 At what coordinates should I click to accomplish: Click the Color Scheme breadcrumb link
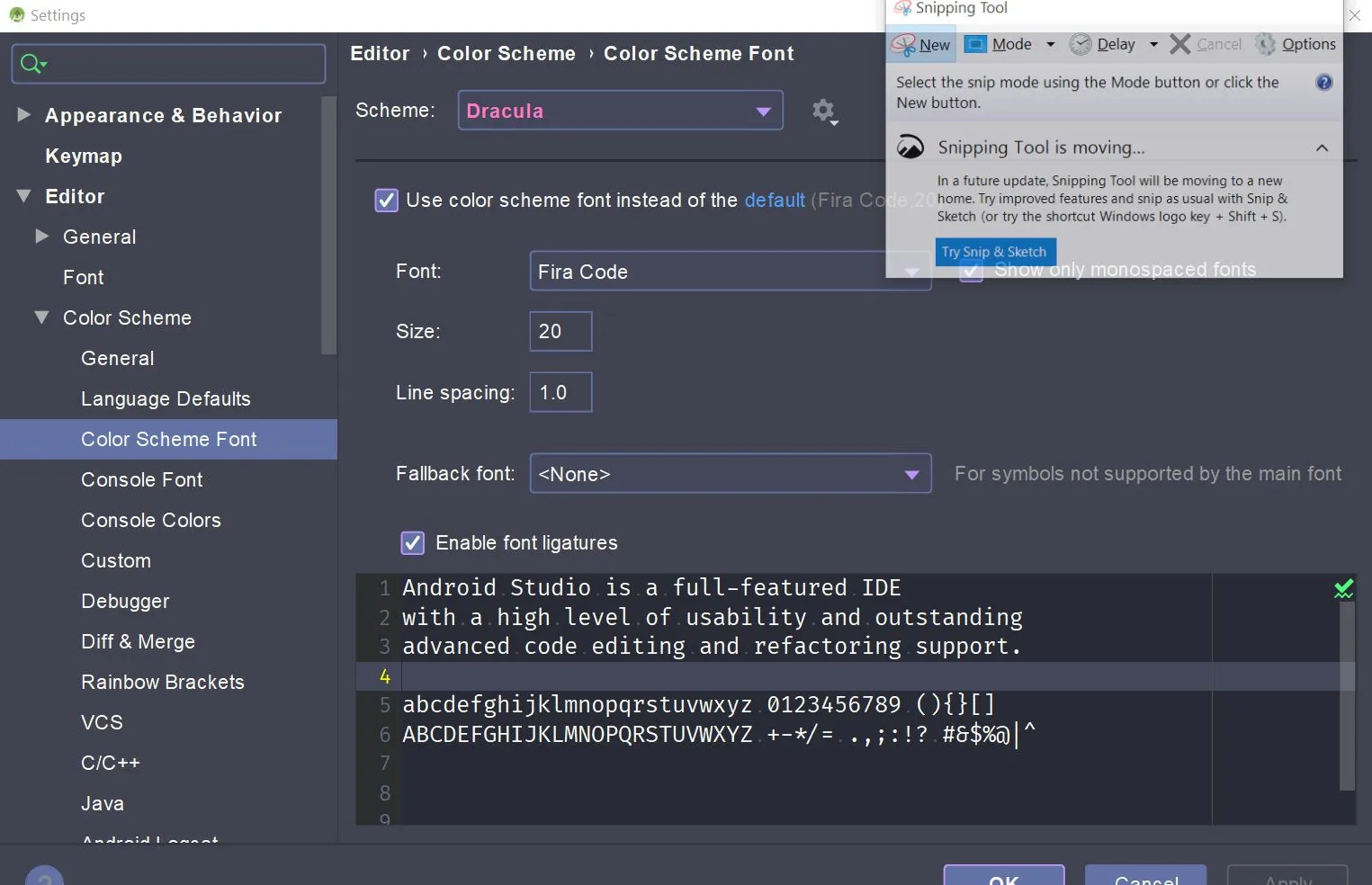point(507,54)
